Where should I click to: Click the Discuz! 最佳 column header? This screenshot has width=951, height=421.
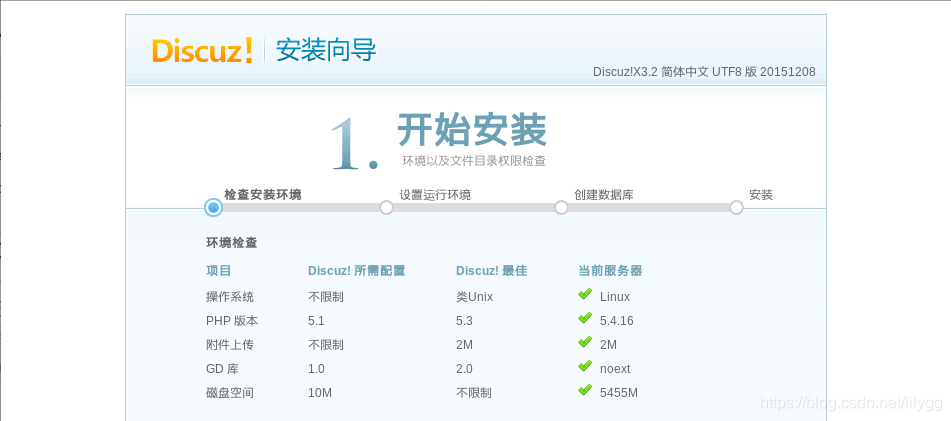(492, 271)
